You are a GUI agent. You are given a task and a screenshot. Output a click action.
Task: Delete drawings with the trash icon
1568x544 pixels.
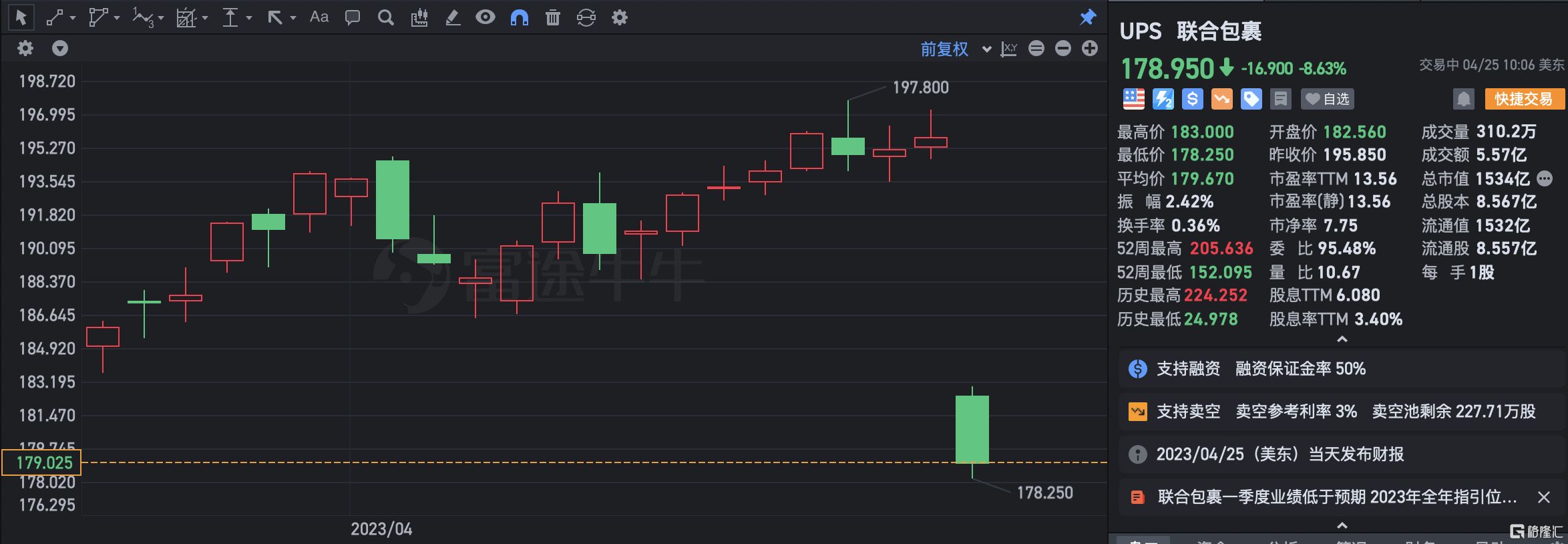click(x=553, y=17)
